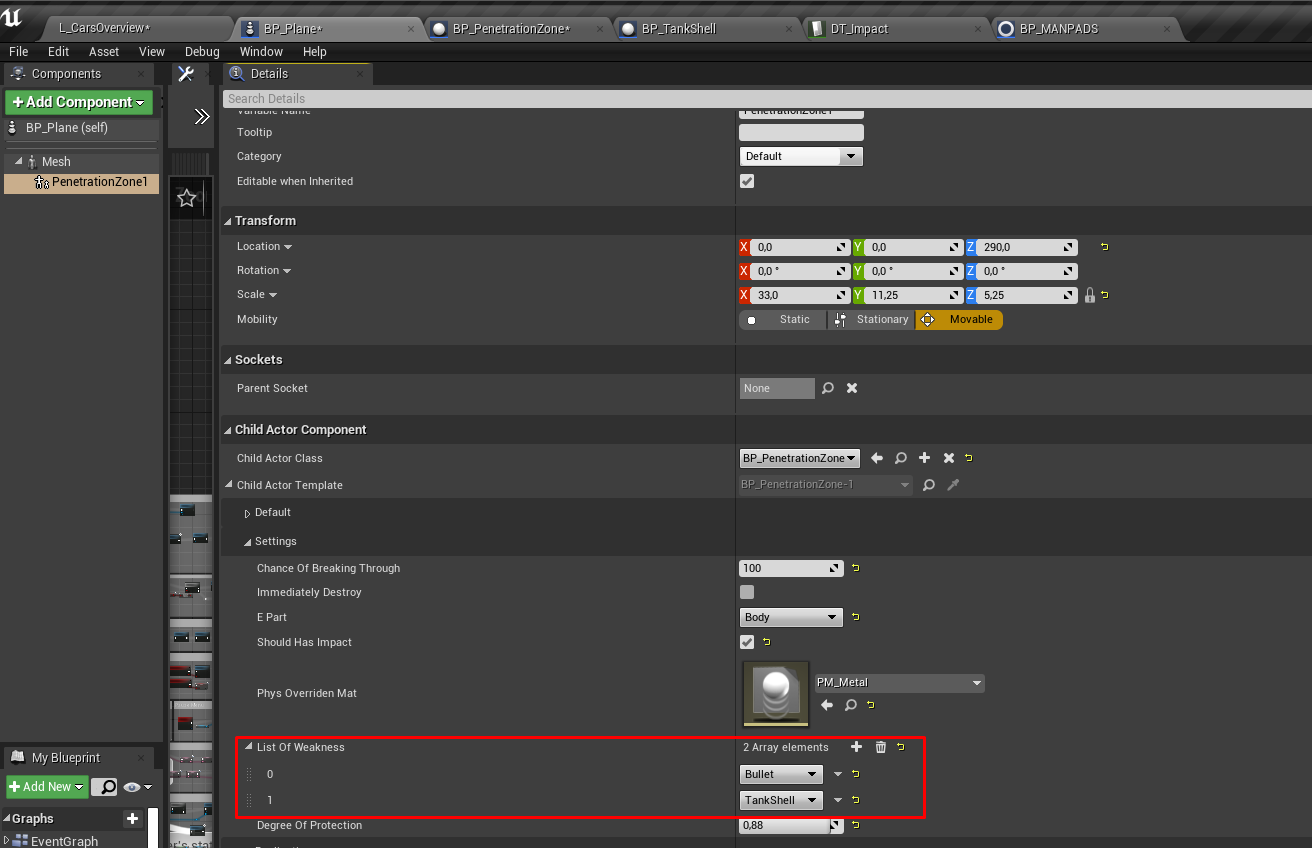The height and width of the screenshot is (848, 1312).
Task: Click the star icon in the left strip
Action: click(186, 198)
